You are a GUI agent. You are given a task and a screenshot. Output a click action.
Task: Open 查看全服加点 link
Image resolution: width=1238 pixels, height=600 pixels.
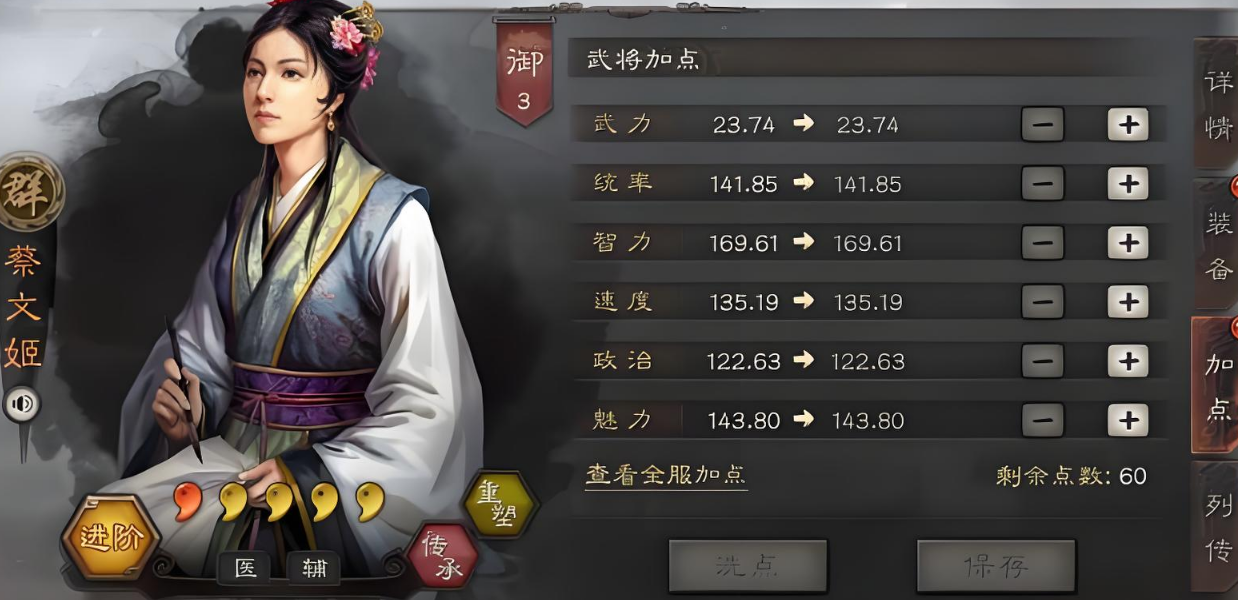pyautogui.click(x=666, y=475)
